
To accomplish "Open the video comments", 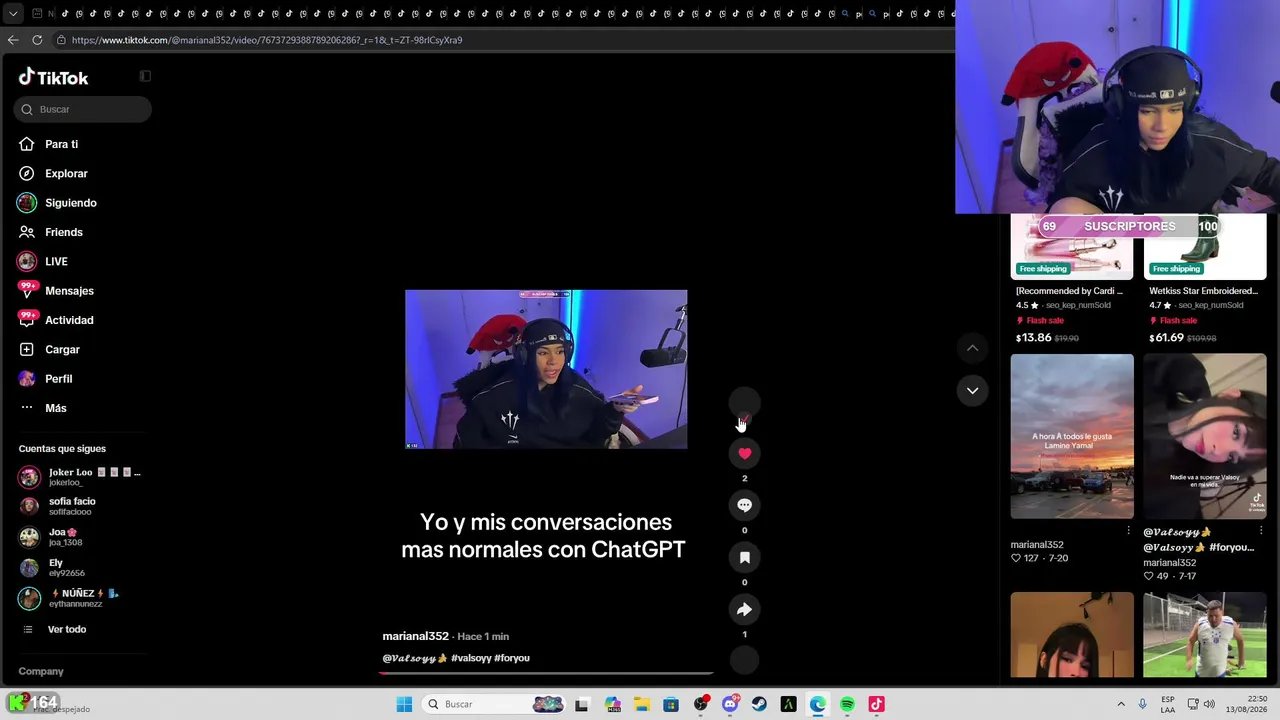I will (x=744, y=506).
